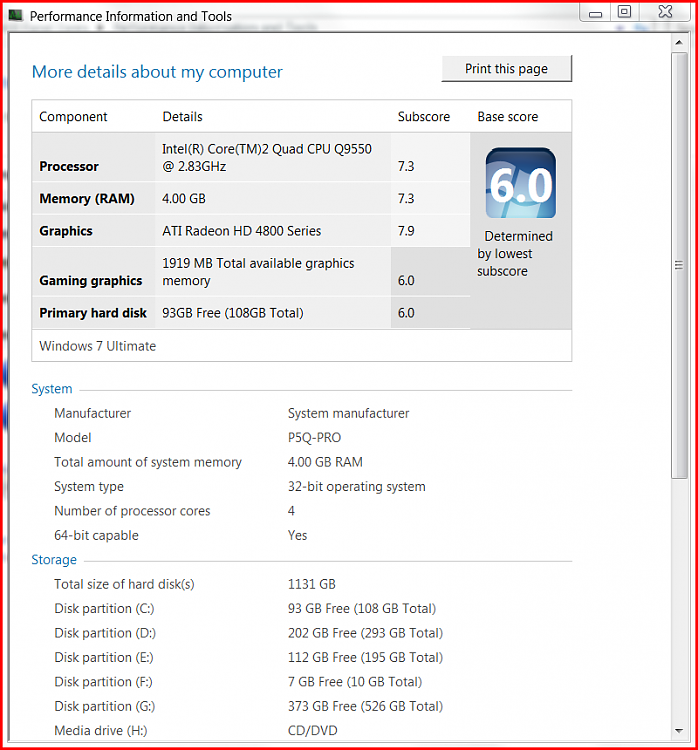Viewport: 698px width, 750px height.
Task: Click the 4.00 GB RAM value
Action: coord(325,462)
